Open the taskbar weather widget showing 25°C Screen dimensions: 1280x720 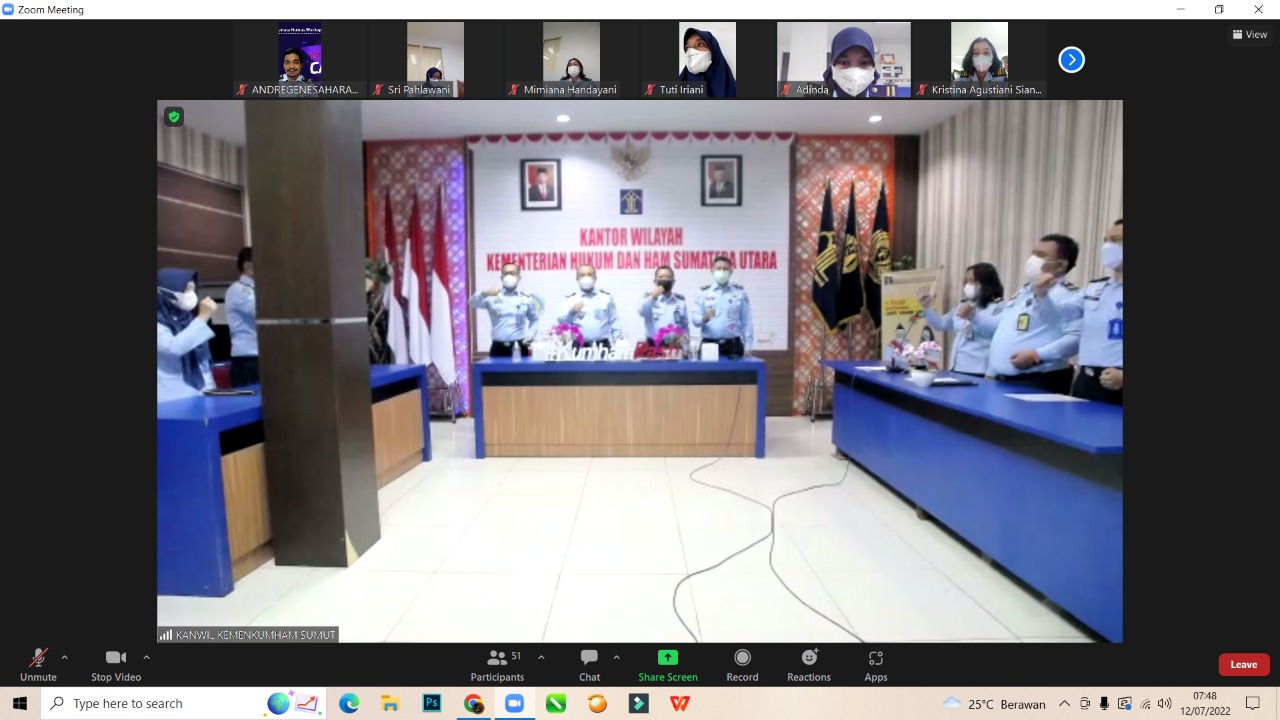point(995,704)
